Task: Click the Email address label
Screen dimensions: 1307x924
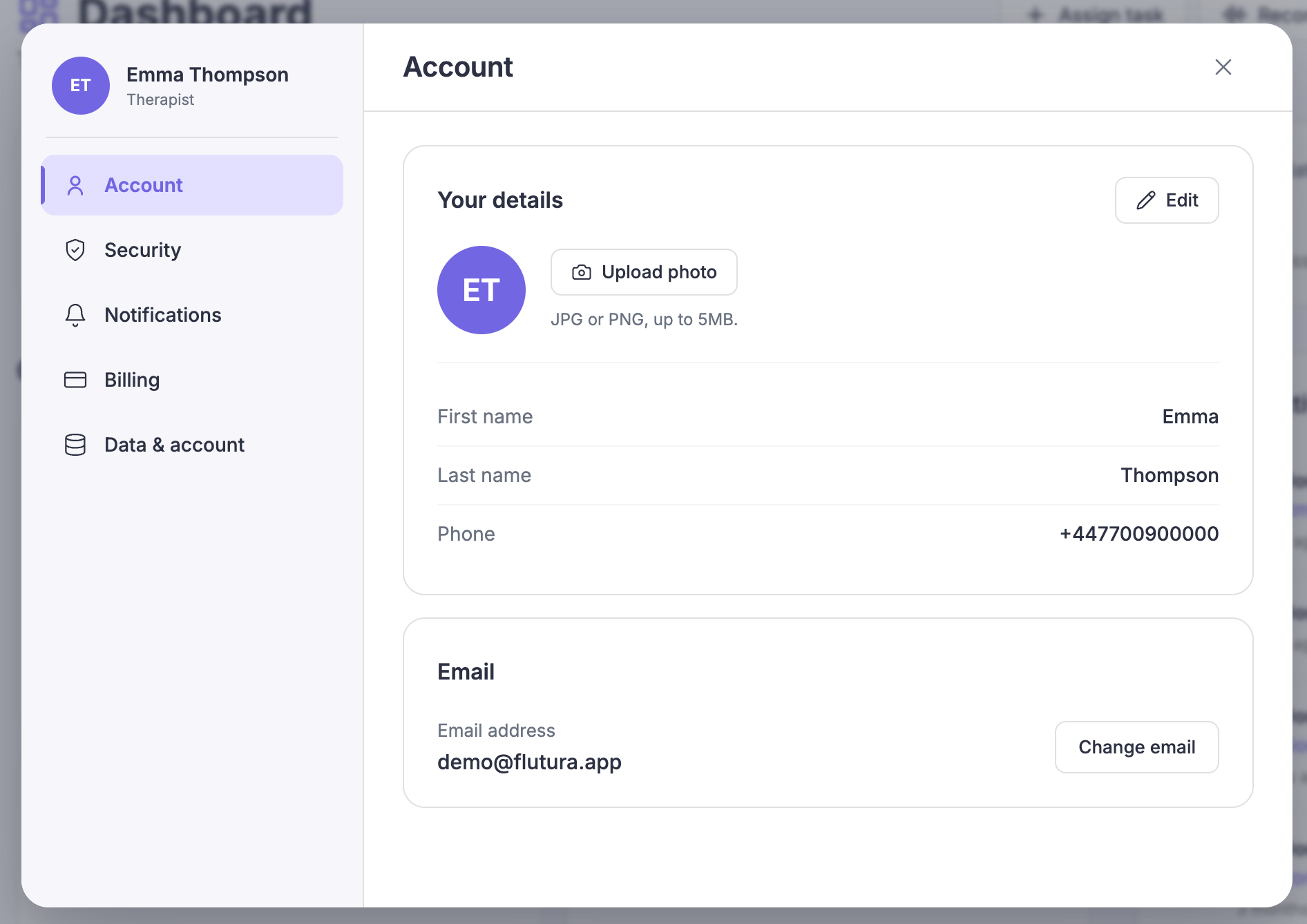Action: click(496, 731)
